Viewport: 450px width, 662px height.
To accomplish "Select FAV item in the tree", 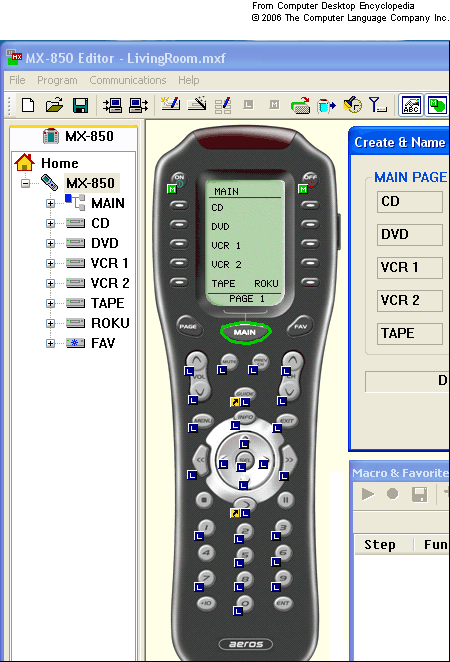I will point(103,343).
